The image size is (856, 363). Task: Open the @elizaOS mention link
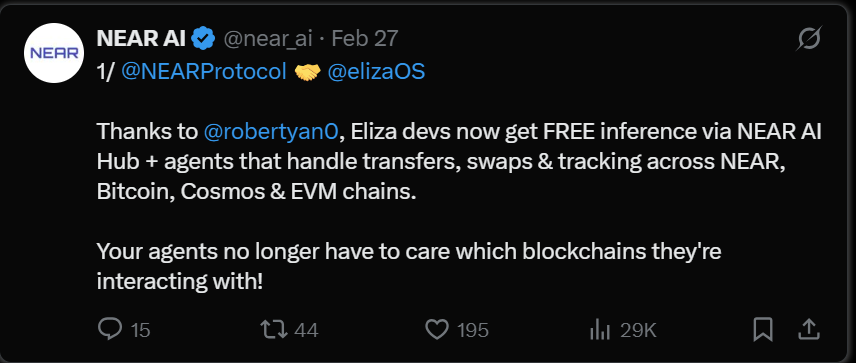(x=376, y=72)
